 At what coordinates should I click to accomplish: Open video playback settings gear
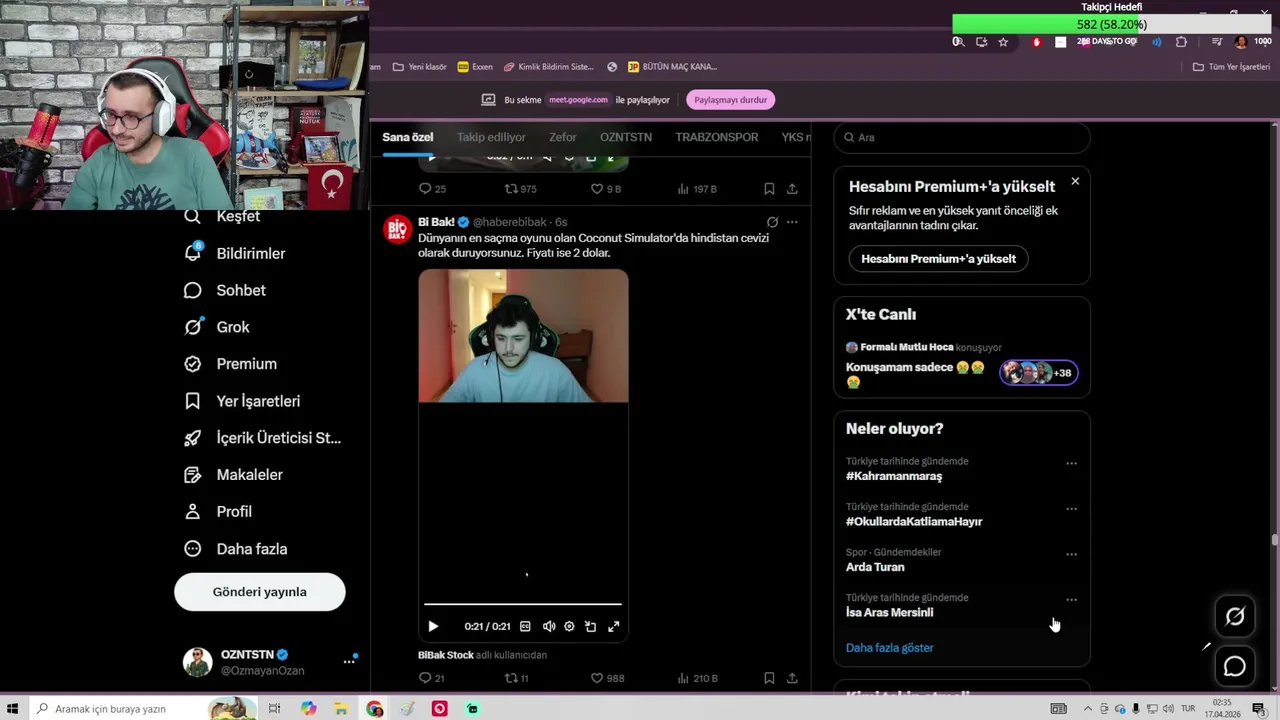pos(569,626)
